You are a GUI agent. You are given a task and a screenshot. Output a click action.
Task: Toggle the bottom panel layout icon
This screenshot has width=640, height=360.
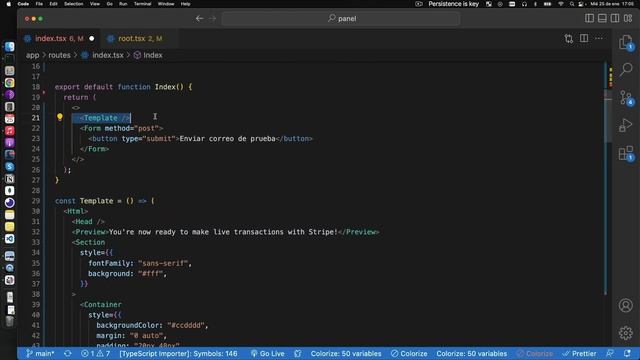tap(602, 18)
